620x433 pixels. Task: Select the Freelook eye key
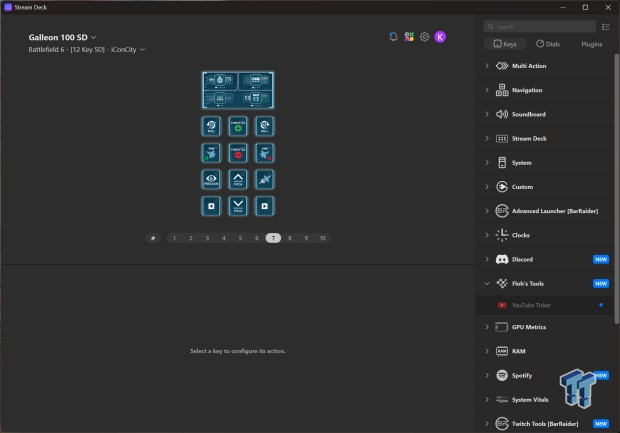pyautogui.click(x=212, y=179)
